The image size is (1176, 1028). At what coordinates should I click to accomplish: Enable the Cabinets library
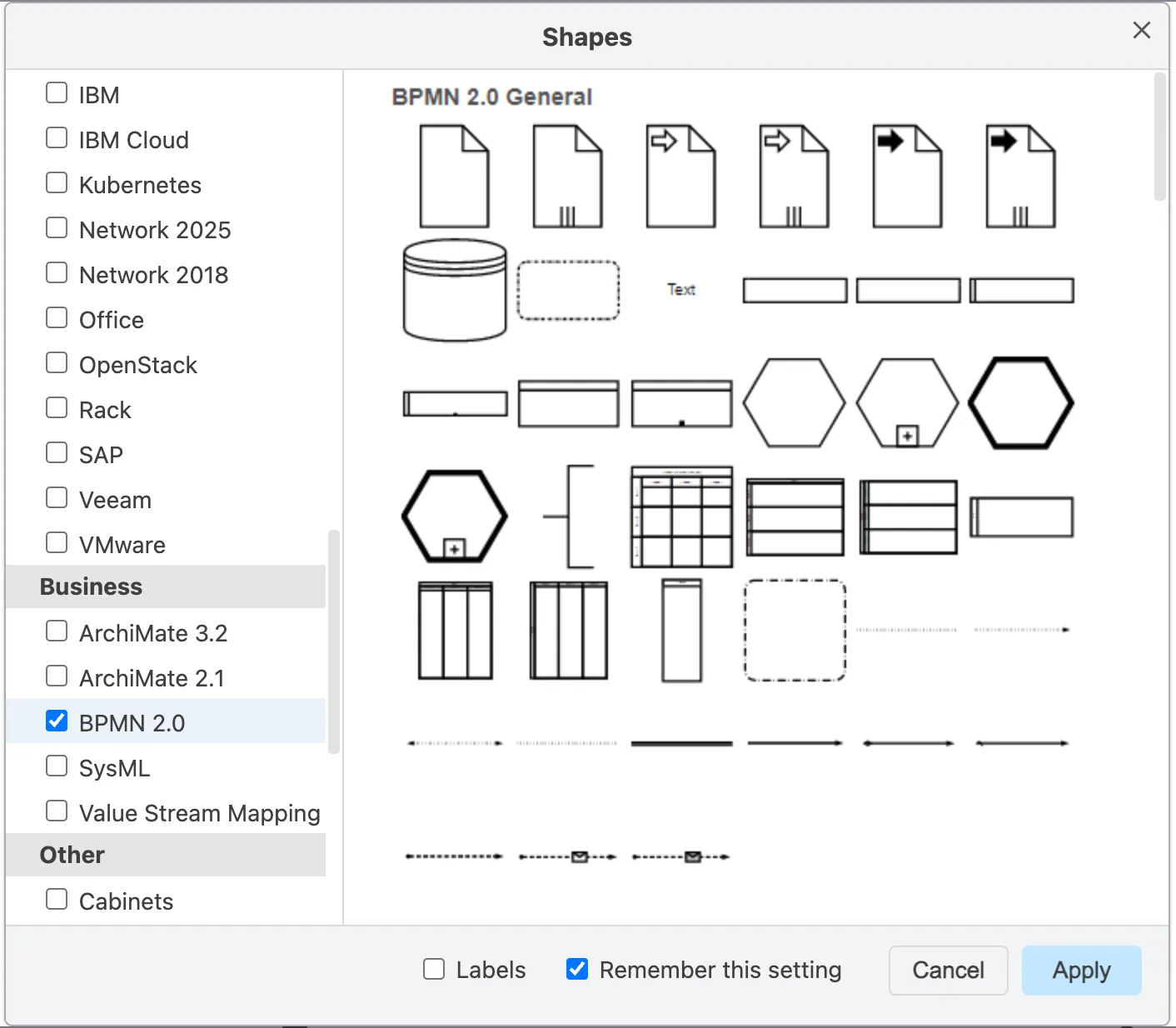(57, 899)
